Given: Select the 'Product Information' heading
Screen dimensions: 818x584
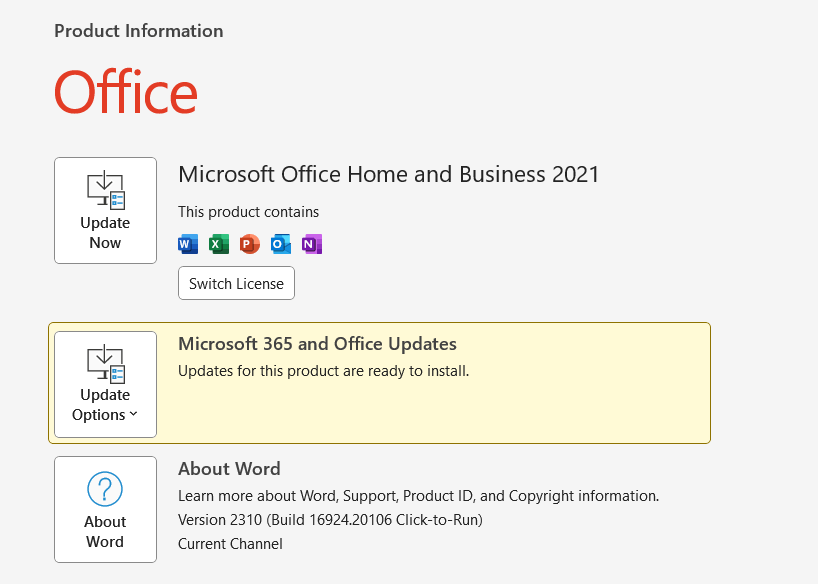Looking at the screenshot, I should click(x=139, y=31).
